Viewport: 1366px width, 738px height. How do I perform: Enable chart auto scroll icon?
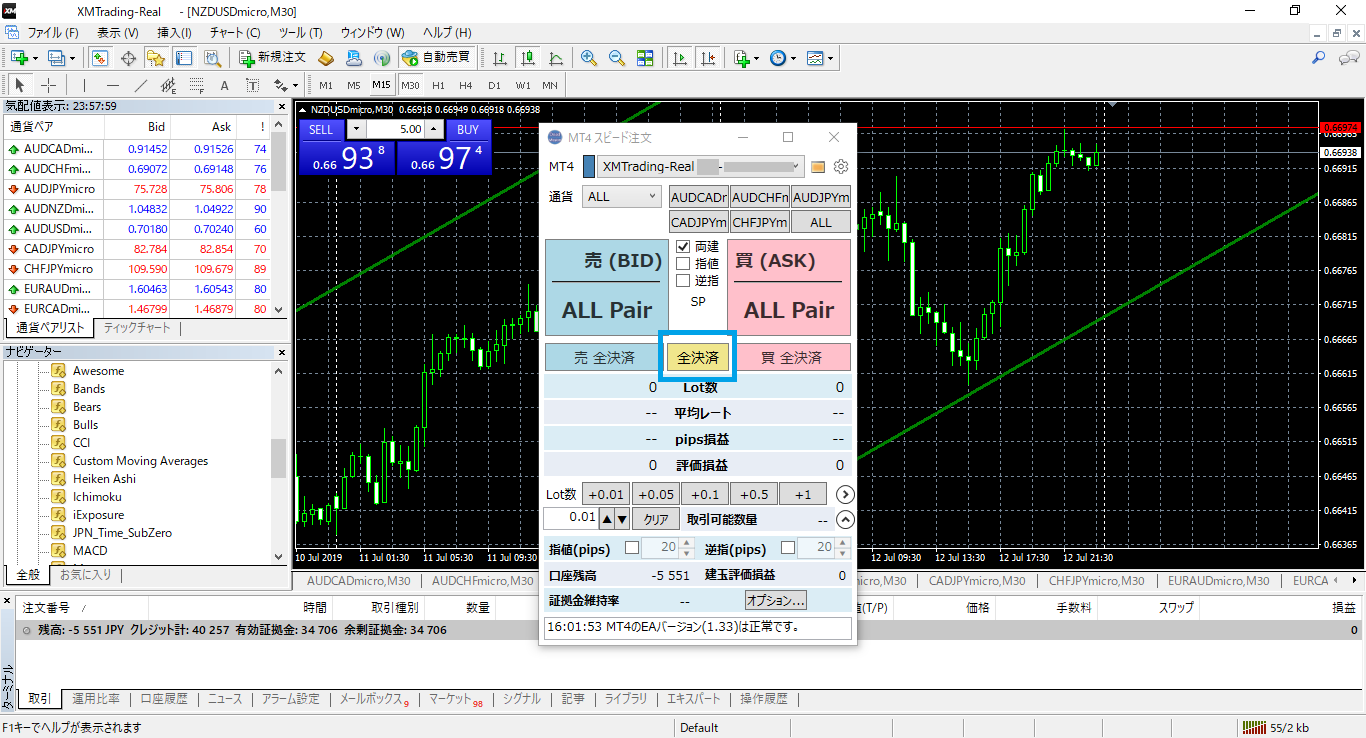pyautogui.click(x=680, y=58)
